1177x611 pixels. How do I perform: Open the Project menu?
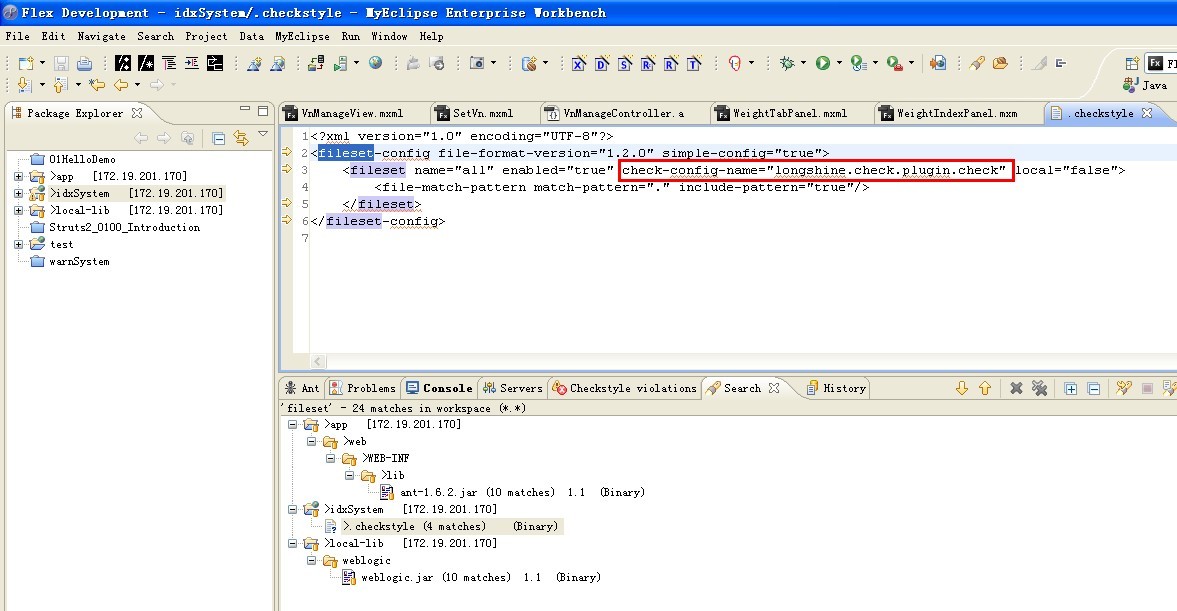pos(206,36)
